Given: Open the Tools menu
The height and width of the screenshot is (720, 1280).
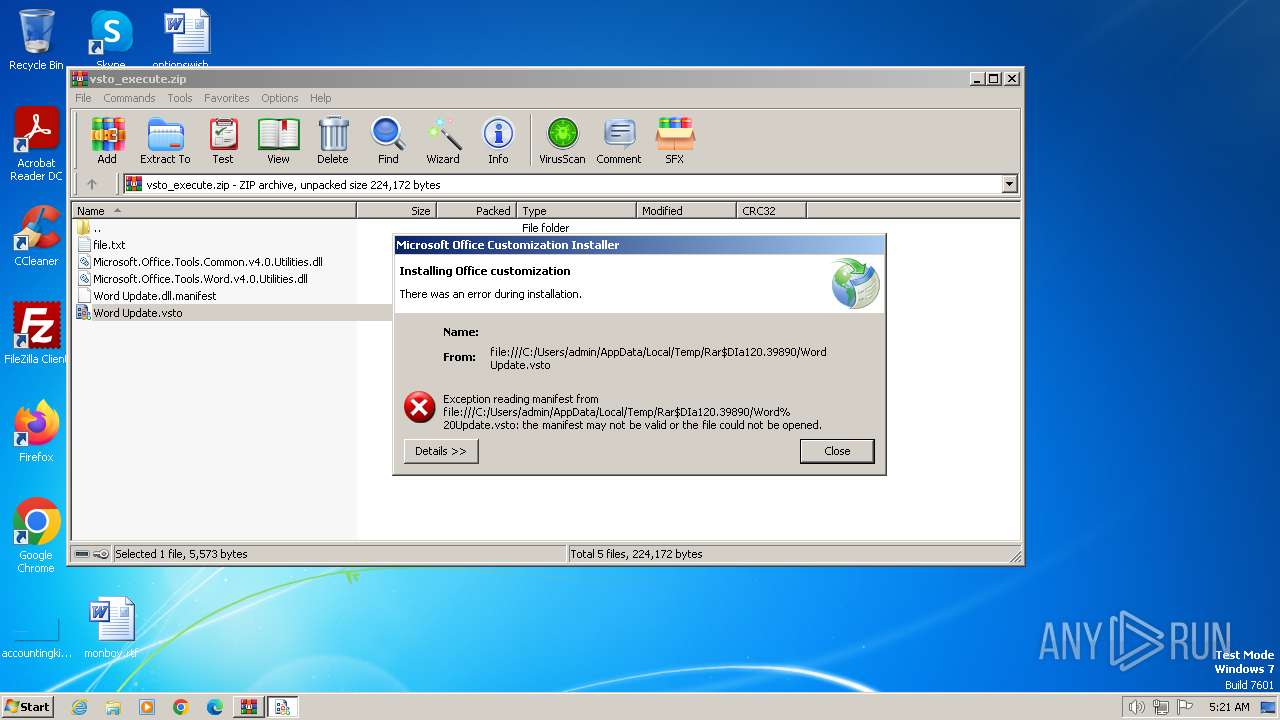Looking at the screenshot, I should click(180, 98).
